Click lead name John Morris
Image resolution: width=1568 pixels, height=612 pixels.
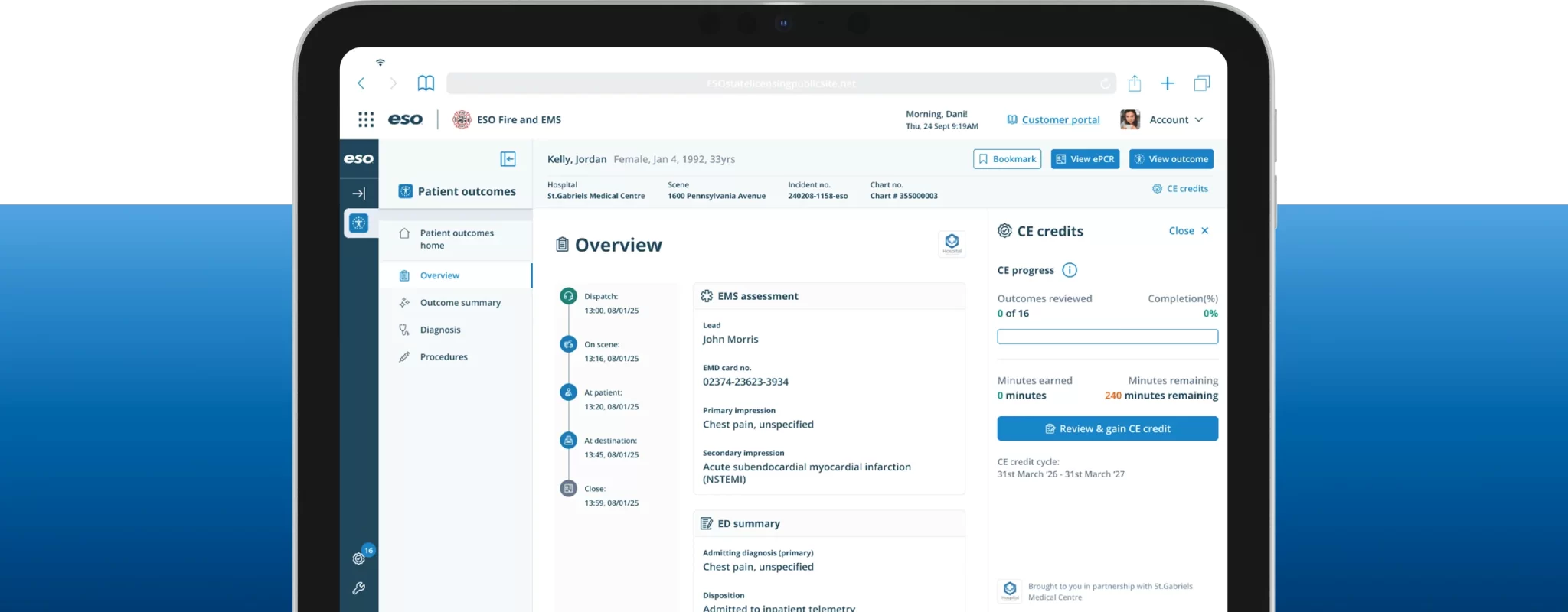(x=730, y=340)
